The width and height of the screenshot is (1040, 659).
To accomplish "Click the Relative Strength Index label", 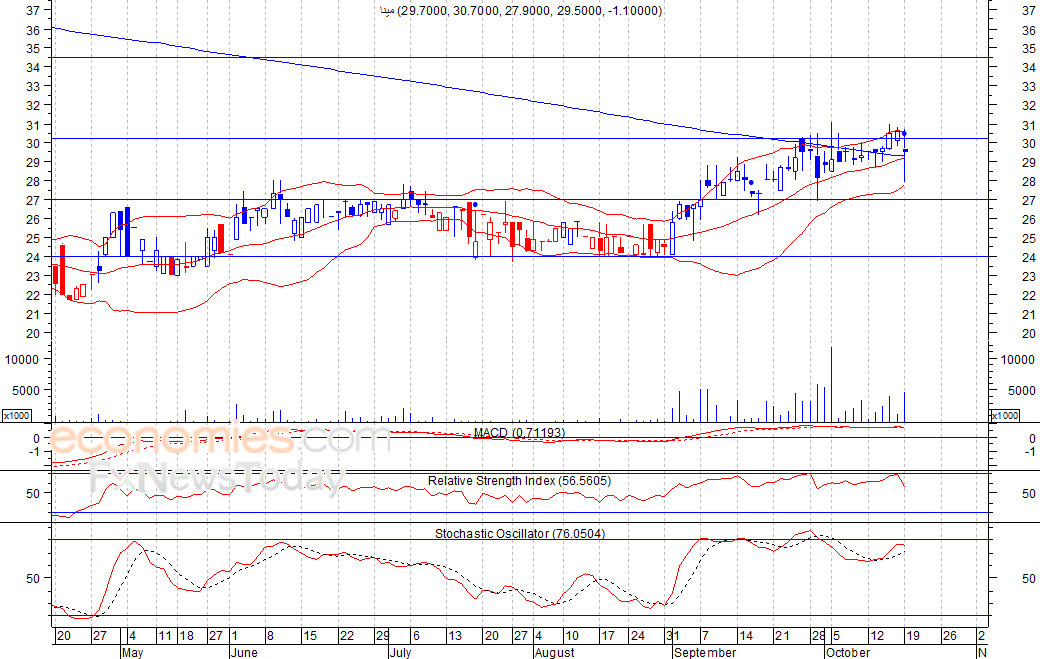I will [x=519, y=481].
